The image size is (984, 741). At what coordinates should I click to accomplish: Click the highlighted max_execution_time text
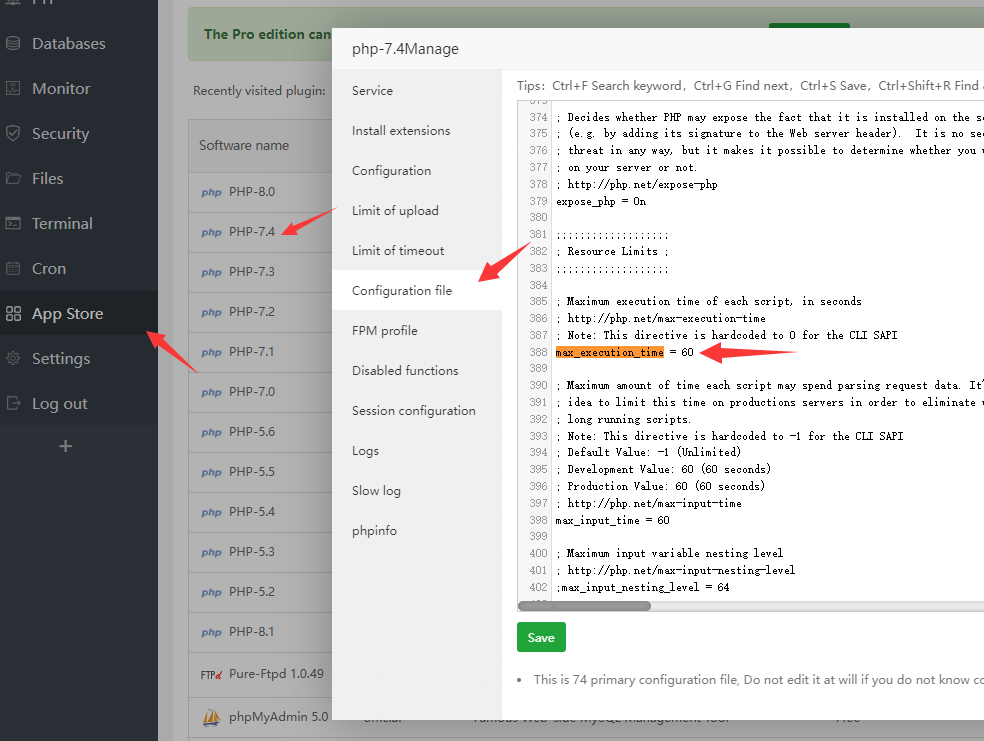click(609, 353)
